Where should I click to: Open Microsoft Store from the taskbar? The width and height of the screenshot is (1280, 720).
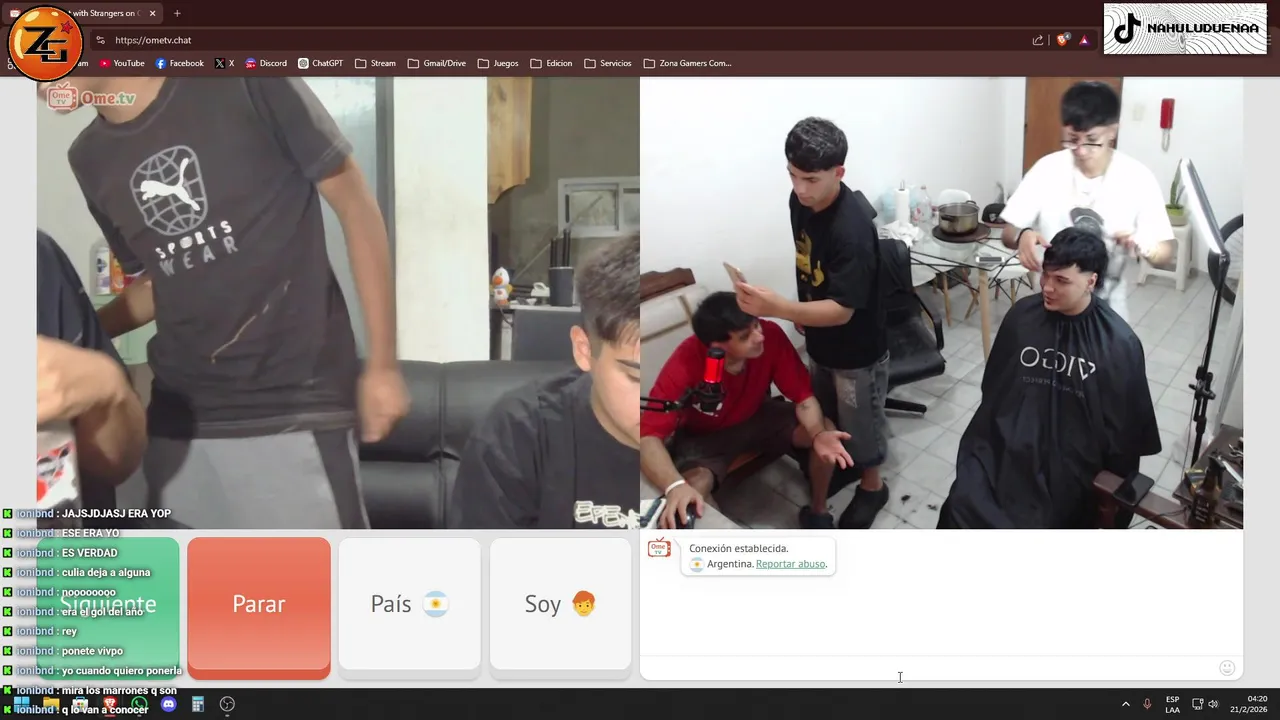[80, 704]
